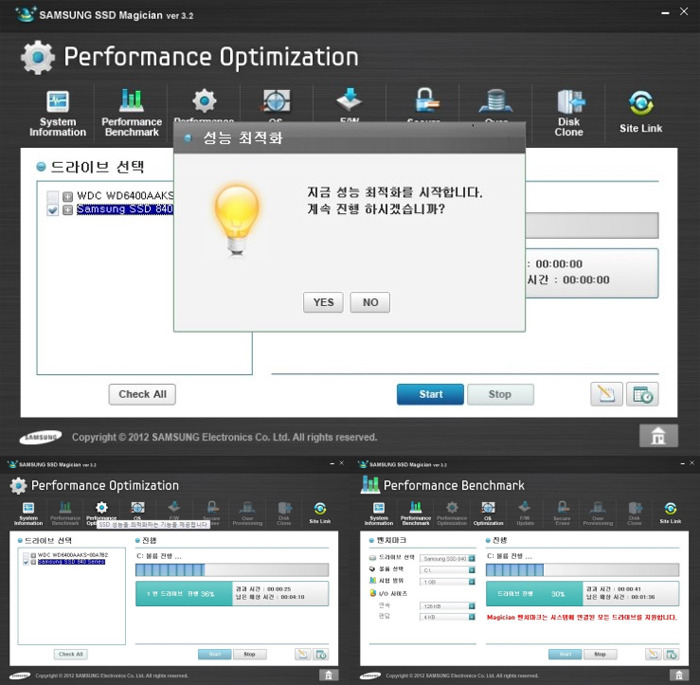Expand the Samsung SSD 840 node in large window

[x=67, y=209]
